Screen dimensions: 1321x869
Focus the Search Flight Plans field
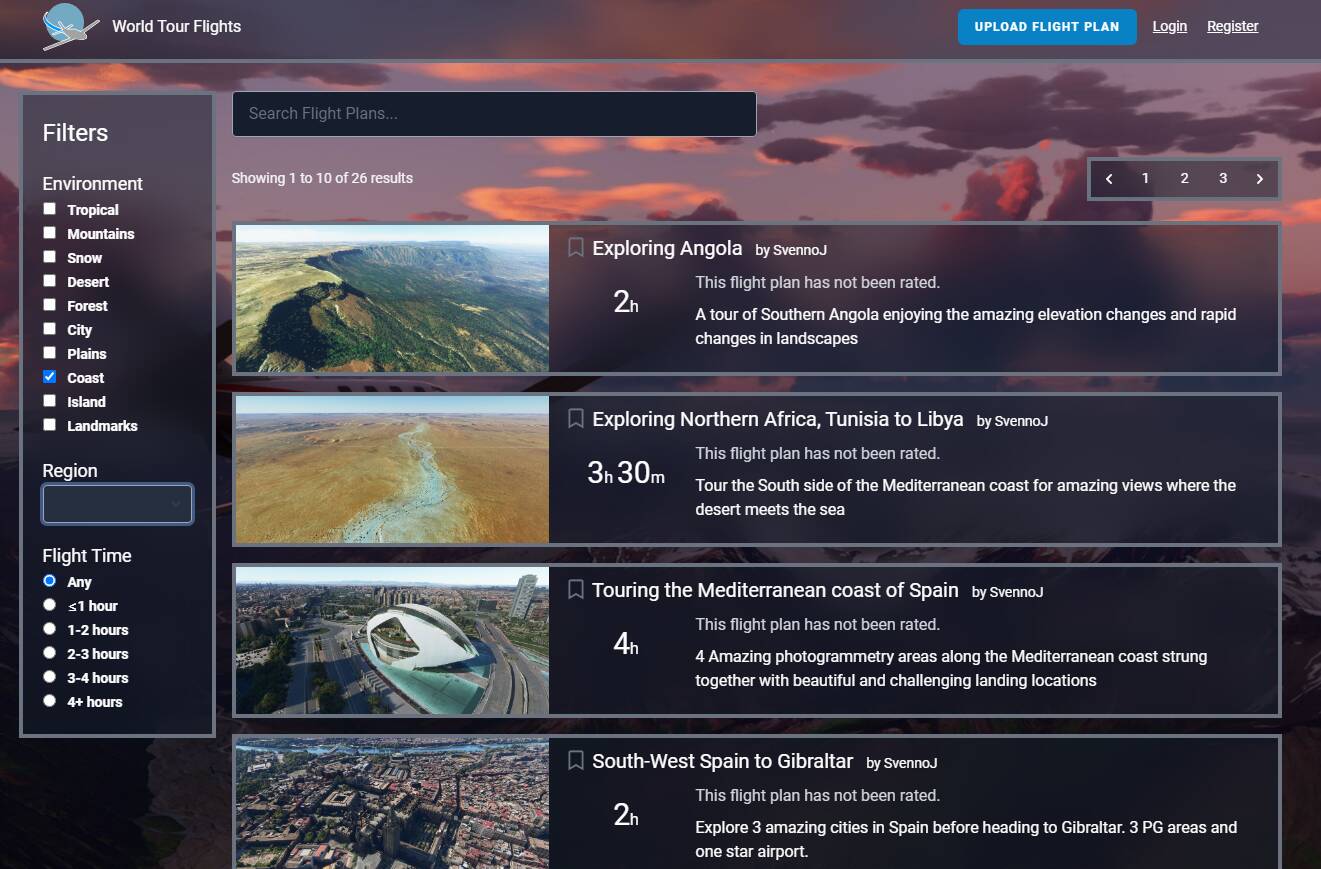(x=494, y=114)
